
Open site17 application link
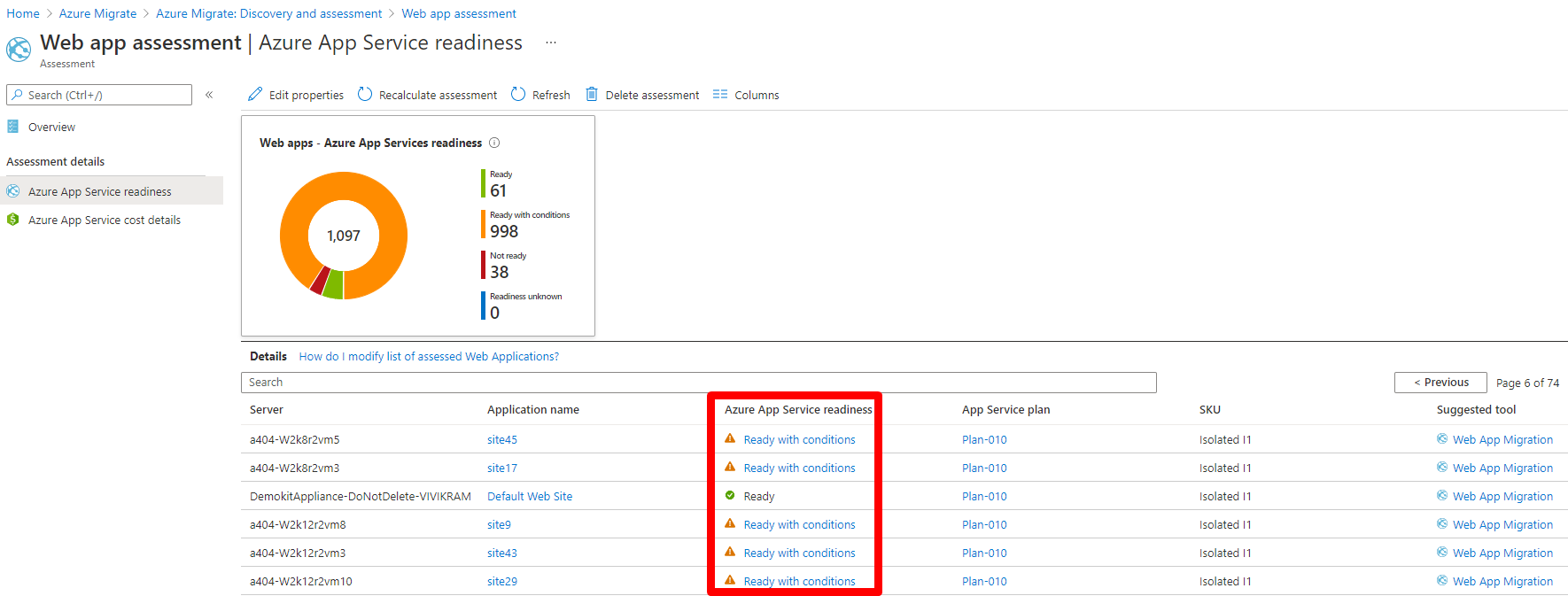(x=502, y=468)
